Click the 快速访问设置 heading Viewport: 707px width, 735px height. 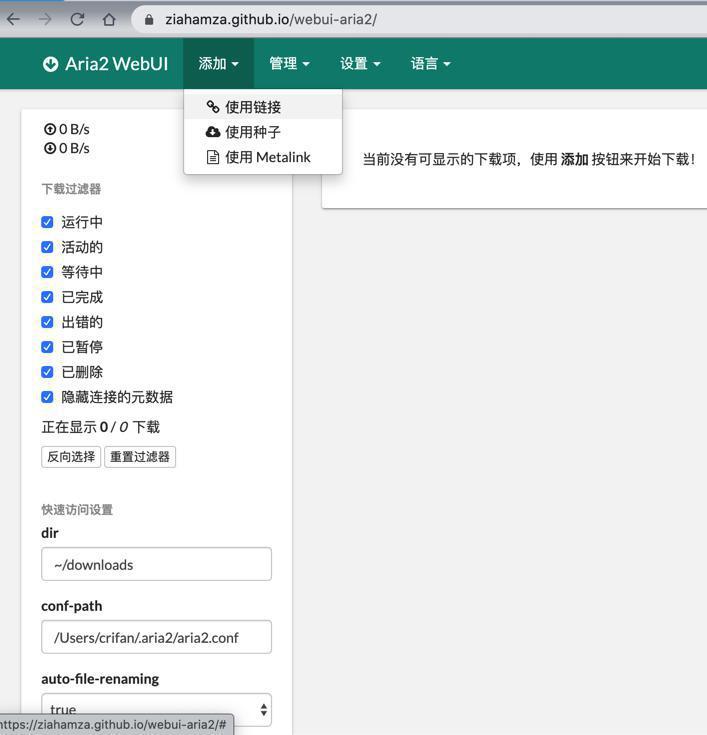77,510
